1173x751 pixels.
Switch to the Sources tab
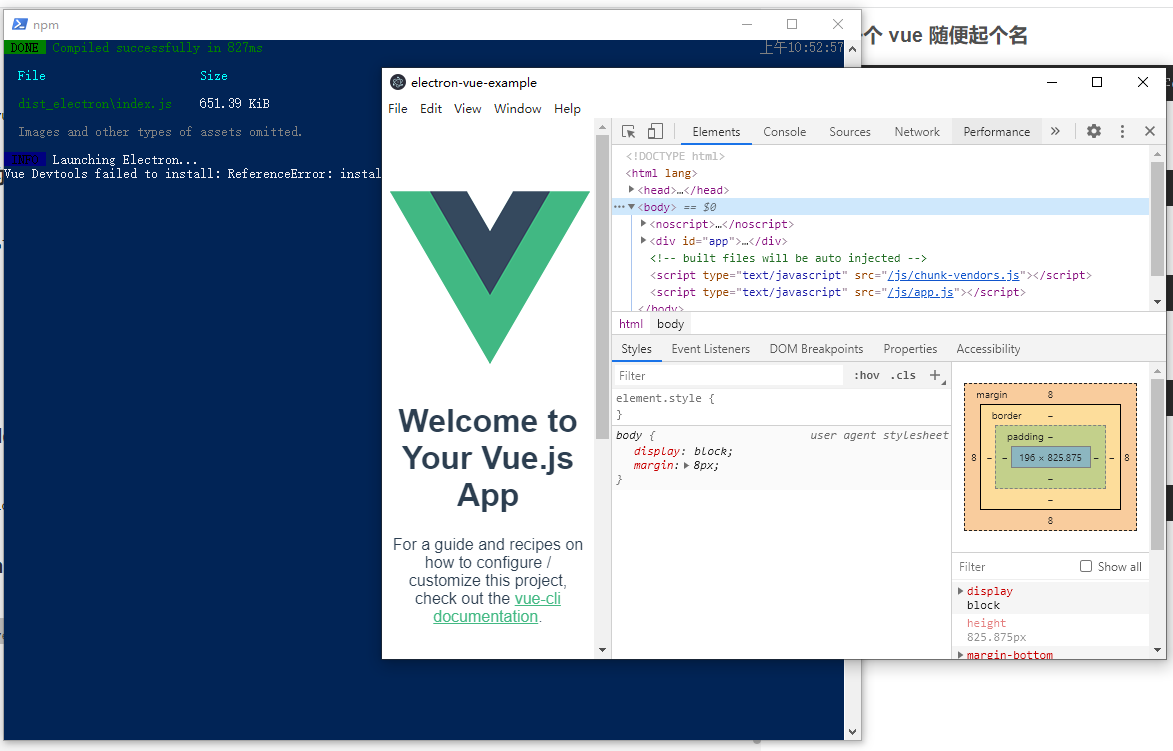[x=850, y=132]
